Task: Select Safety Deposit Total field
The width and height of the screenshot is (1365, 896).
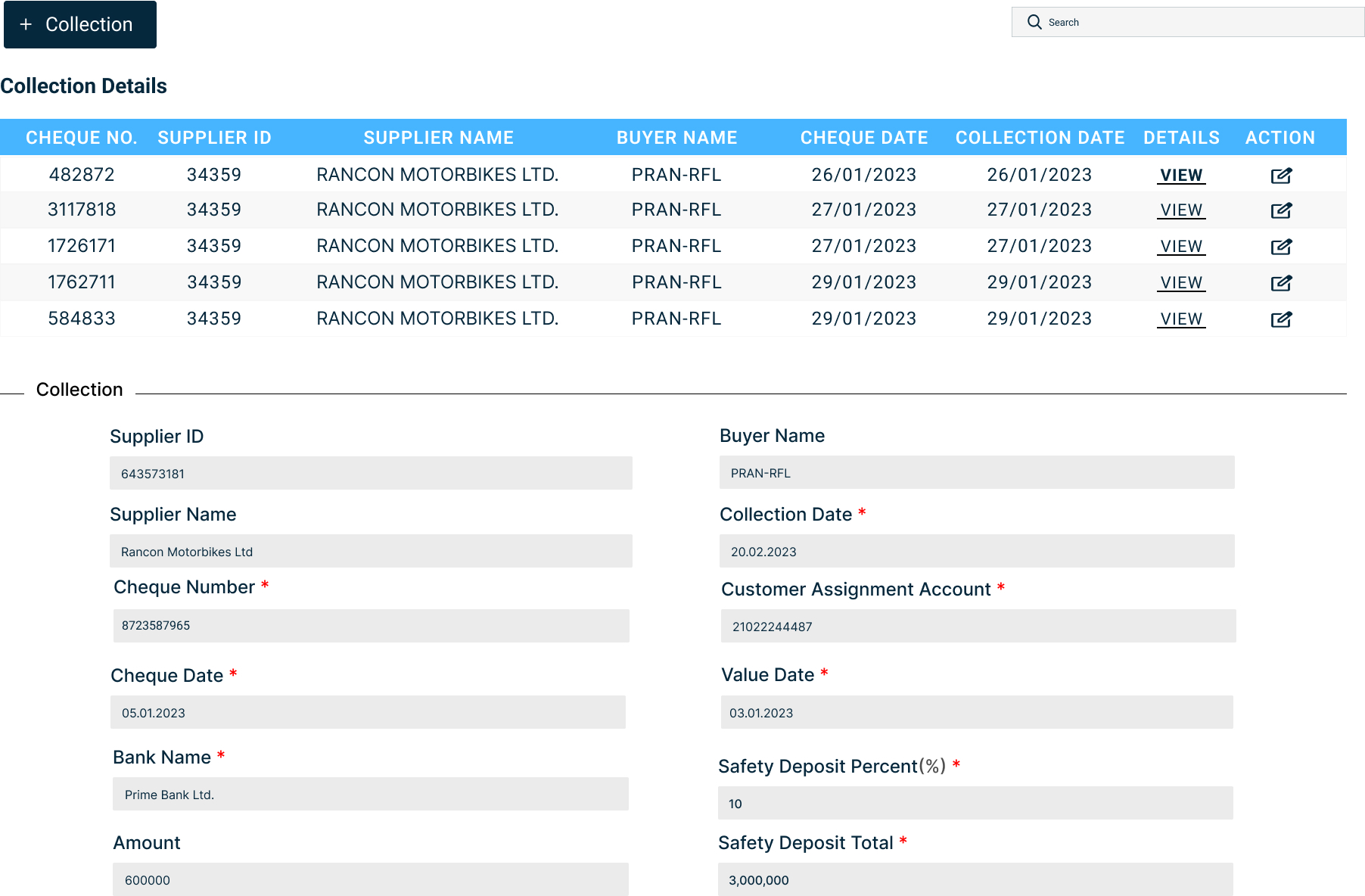Action: click(975, 879)
